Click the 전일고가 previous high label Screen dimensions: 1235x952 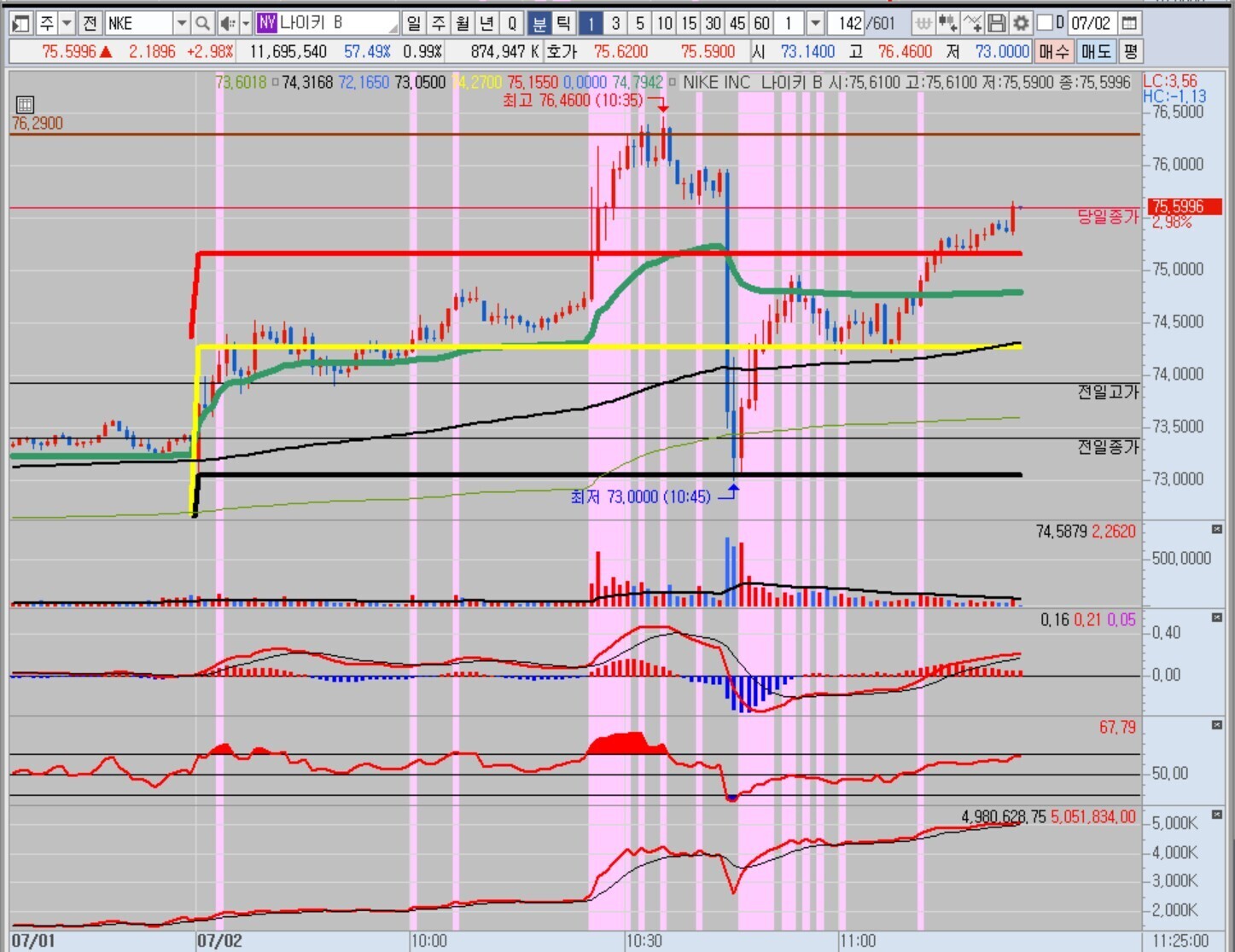click(x=1108, y=392)
